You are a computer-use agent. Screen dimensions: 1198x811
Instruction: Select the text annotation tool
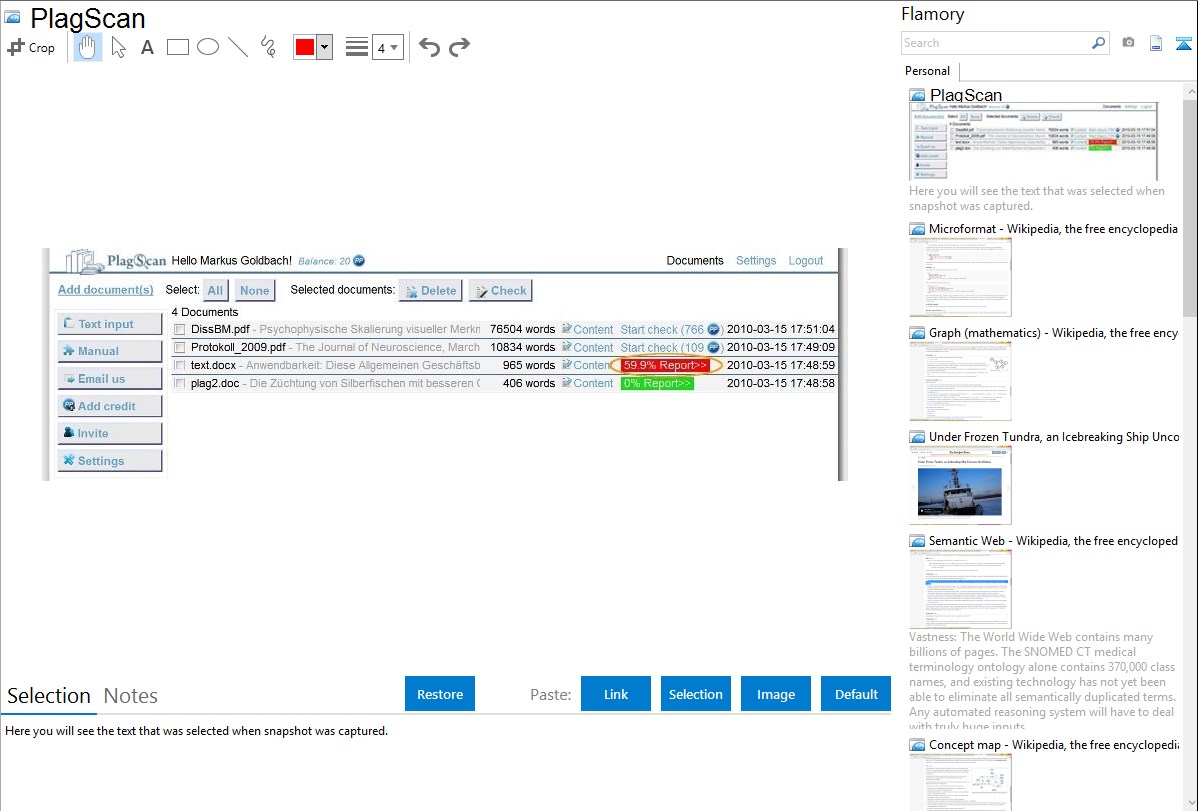coord(147,47)
